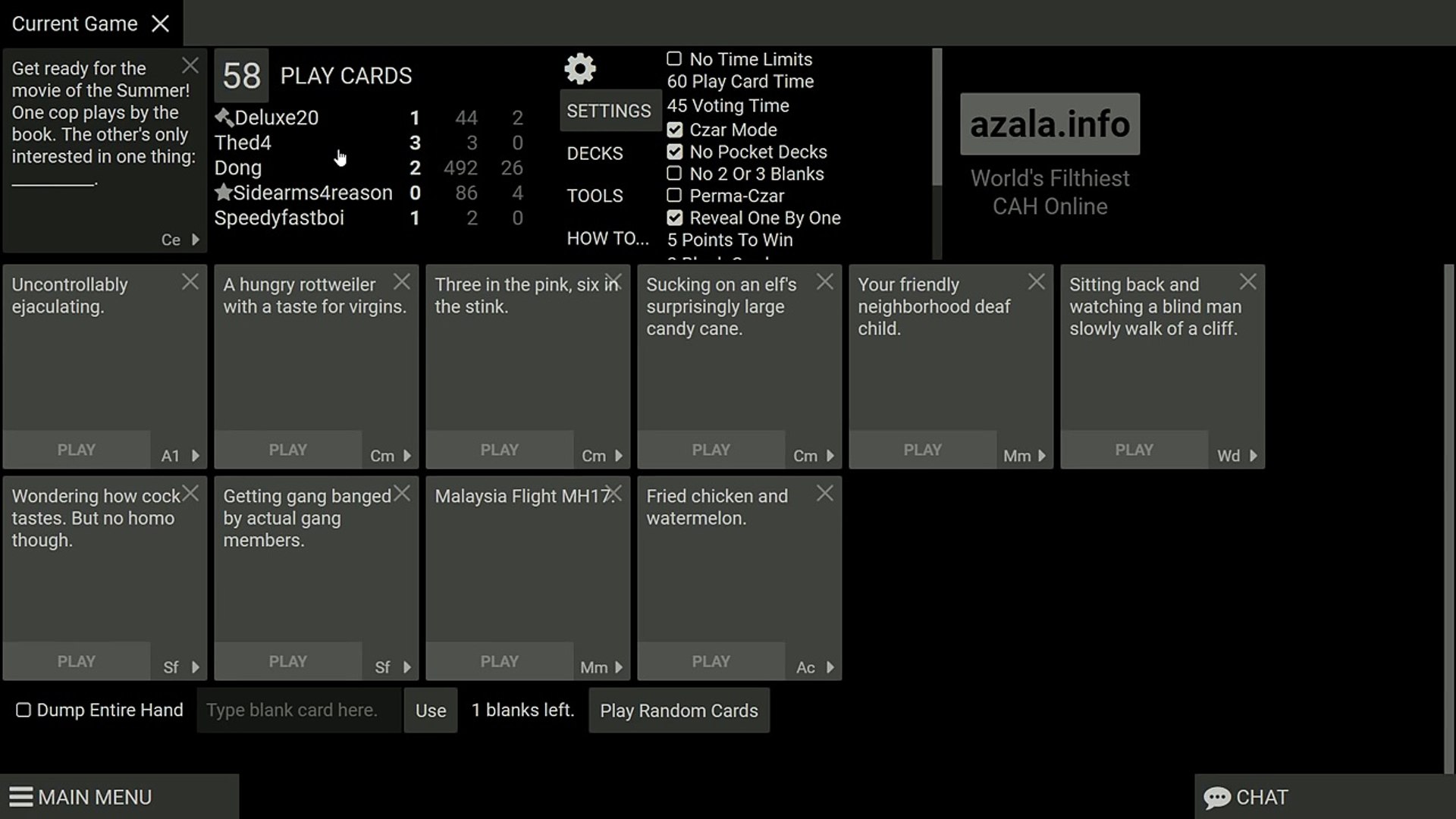This screenshot has height=819, width=1456.
Task: Close the Current Game tab with X
Action: click(160, 24)
